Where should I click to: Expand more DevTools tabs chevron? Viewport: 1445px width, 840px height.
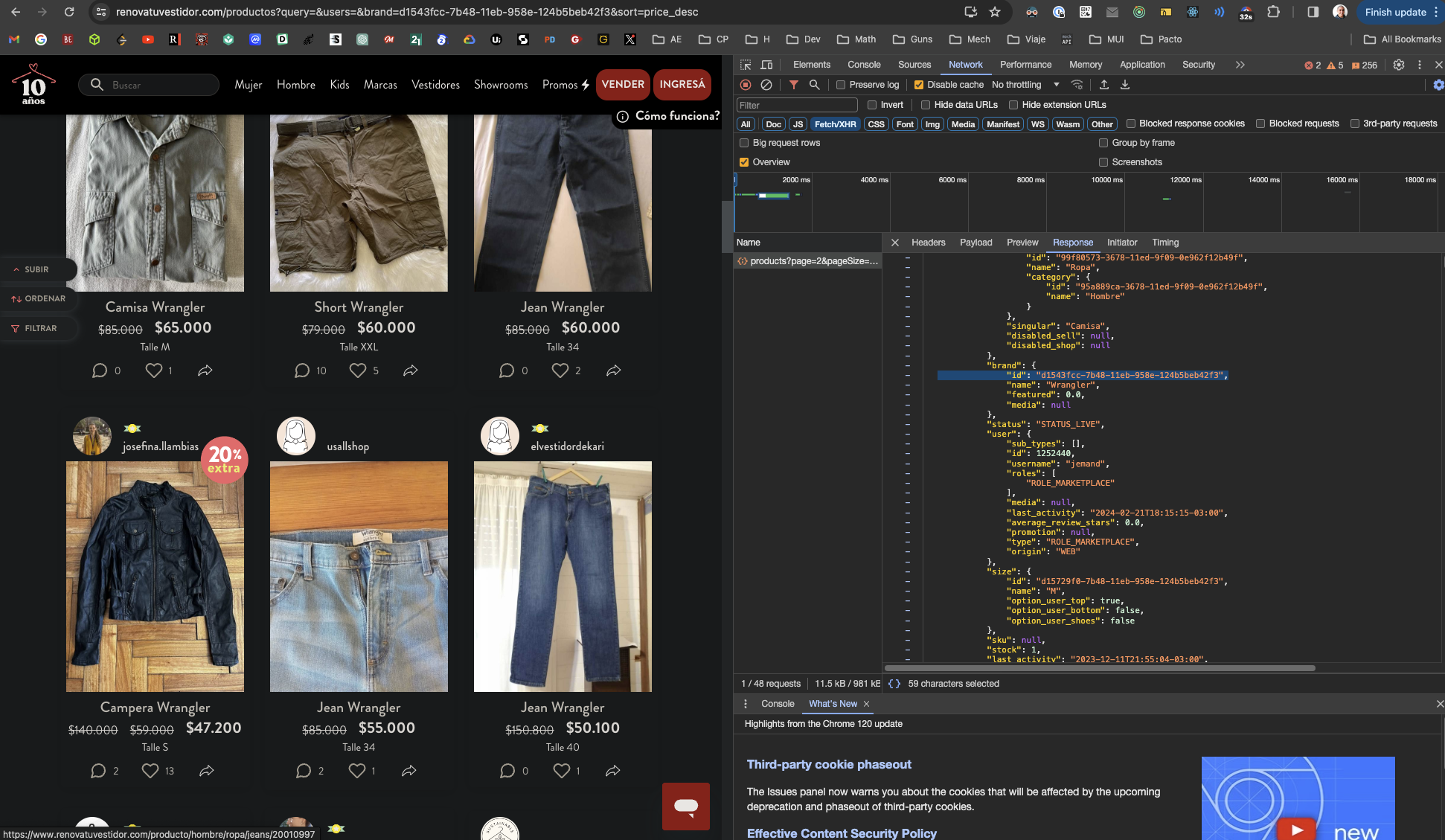click(x=1240, y=65)
